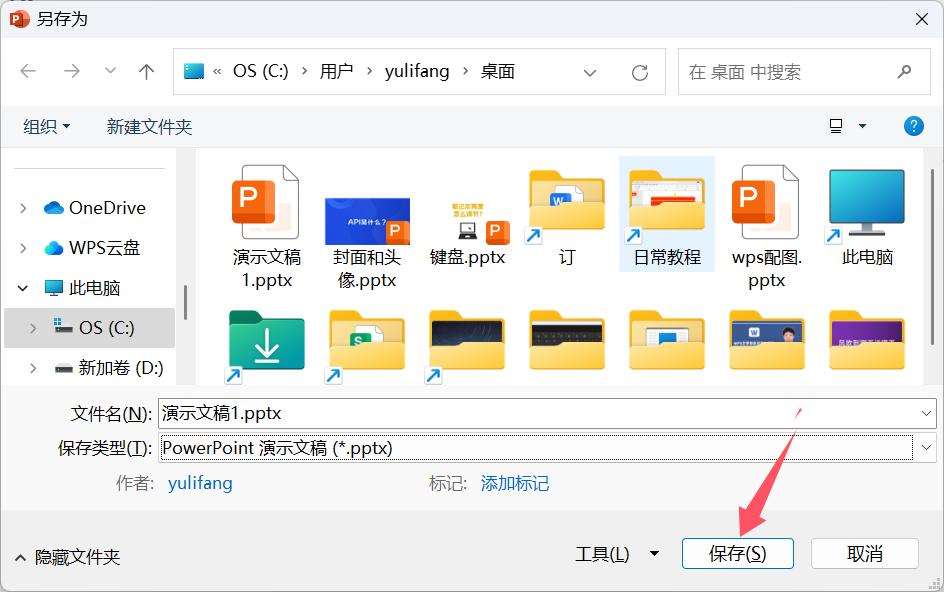Click the change view icon
This screenshot has height=592, width=944.
(x=836, y=126)
